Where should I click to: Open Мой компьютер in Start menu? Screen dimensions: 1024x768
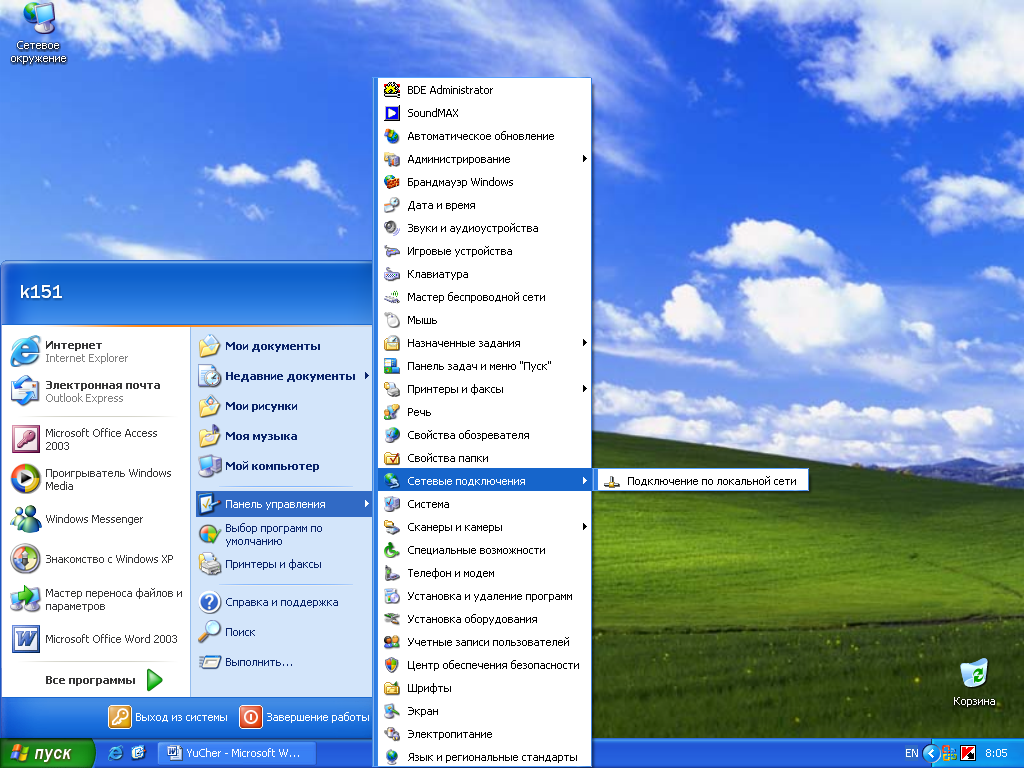[283, 466]
